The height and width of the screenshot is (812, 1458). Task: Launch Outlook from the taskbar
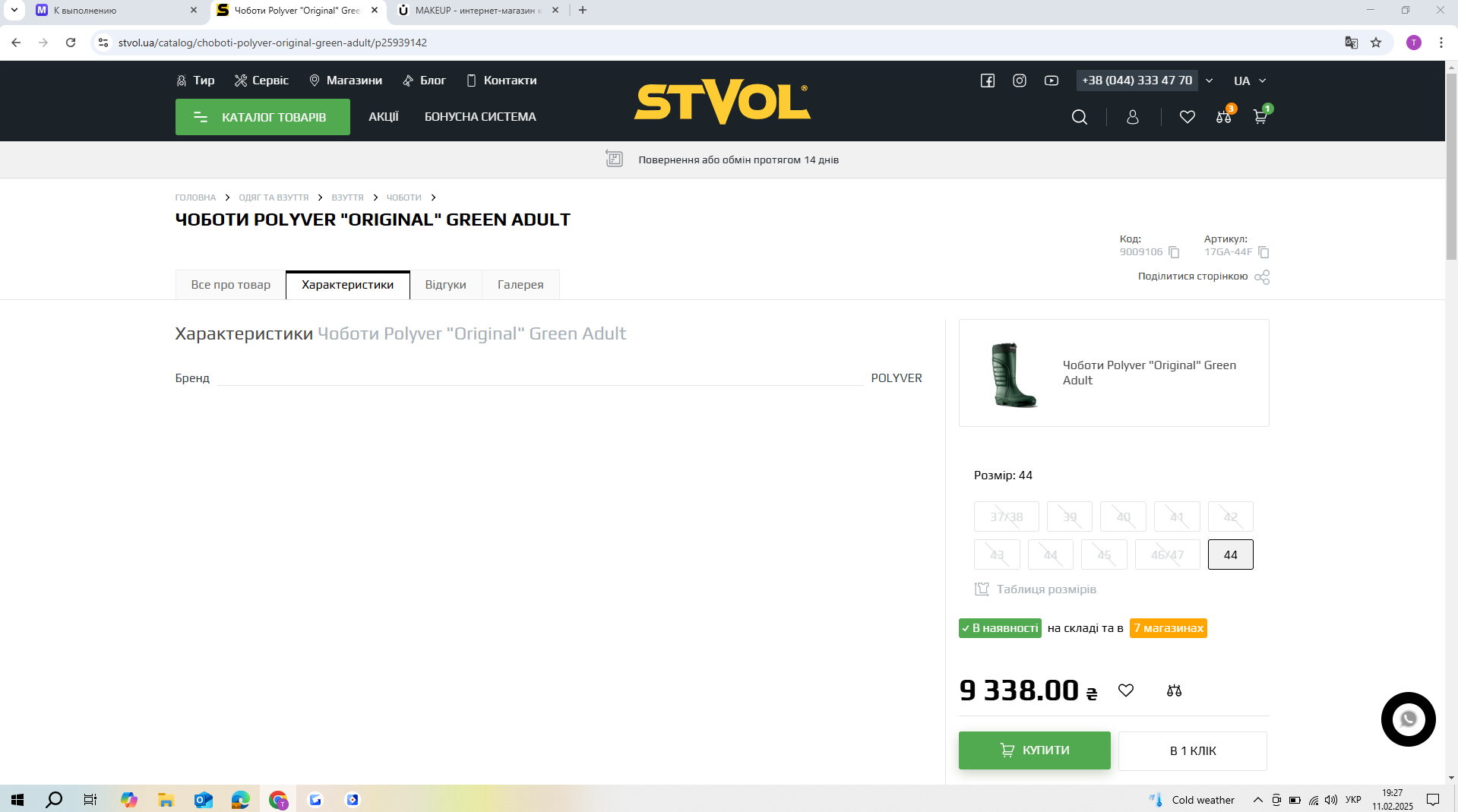[x=203, y=800]
